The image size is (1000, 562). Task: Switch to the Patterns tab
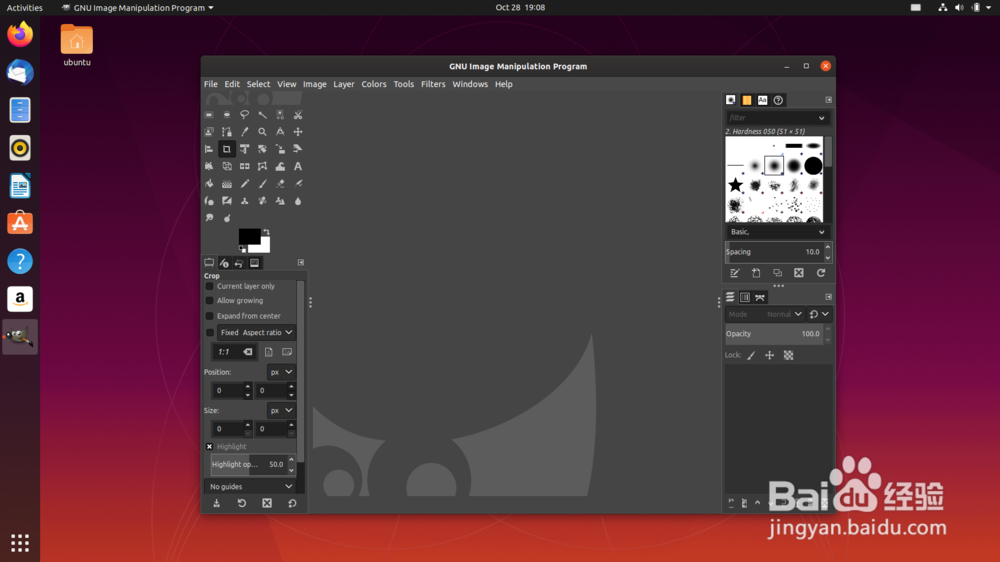(x=747, y=100)
